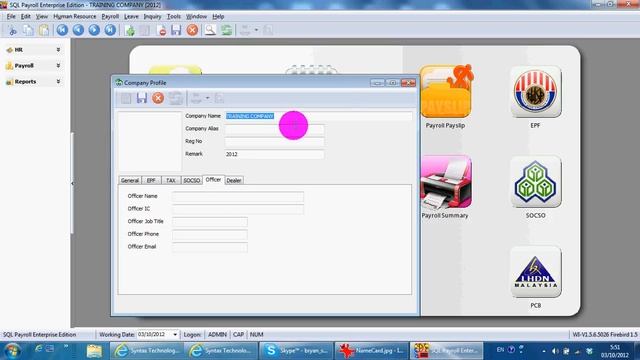Image resolution: width=640 pixels, height=360 pixels.
Task: Switch to the TAX tab
Action: 171,180
